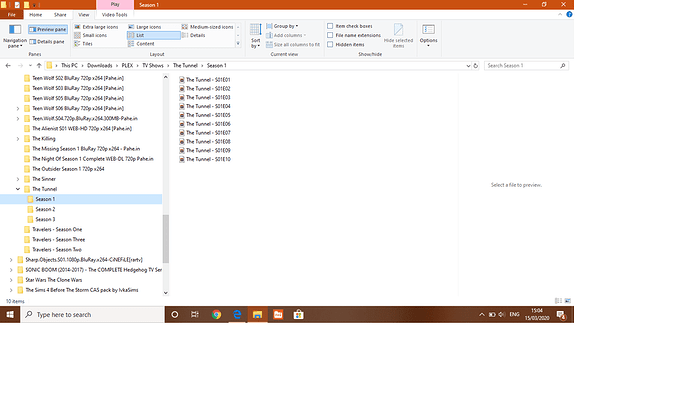The height and width of the screenshot is (400, 690).
Task: Switch to details view via status bar icon
Action: pos(558,301)
